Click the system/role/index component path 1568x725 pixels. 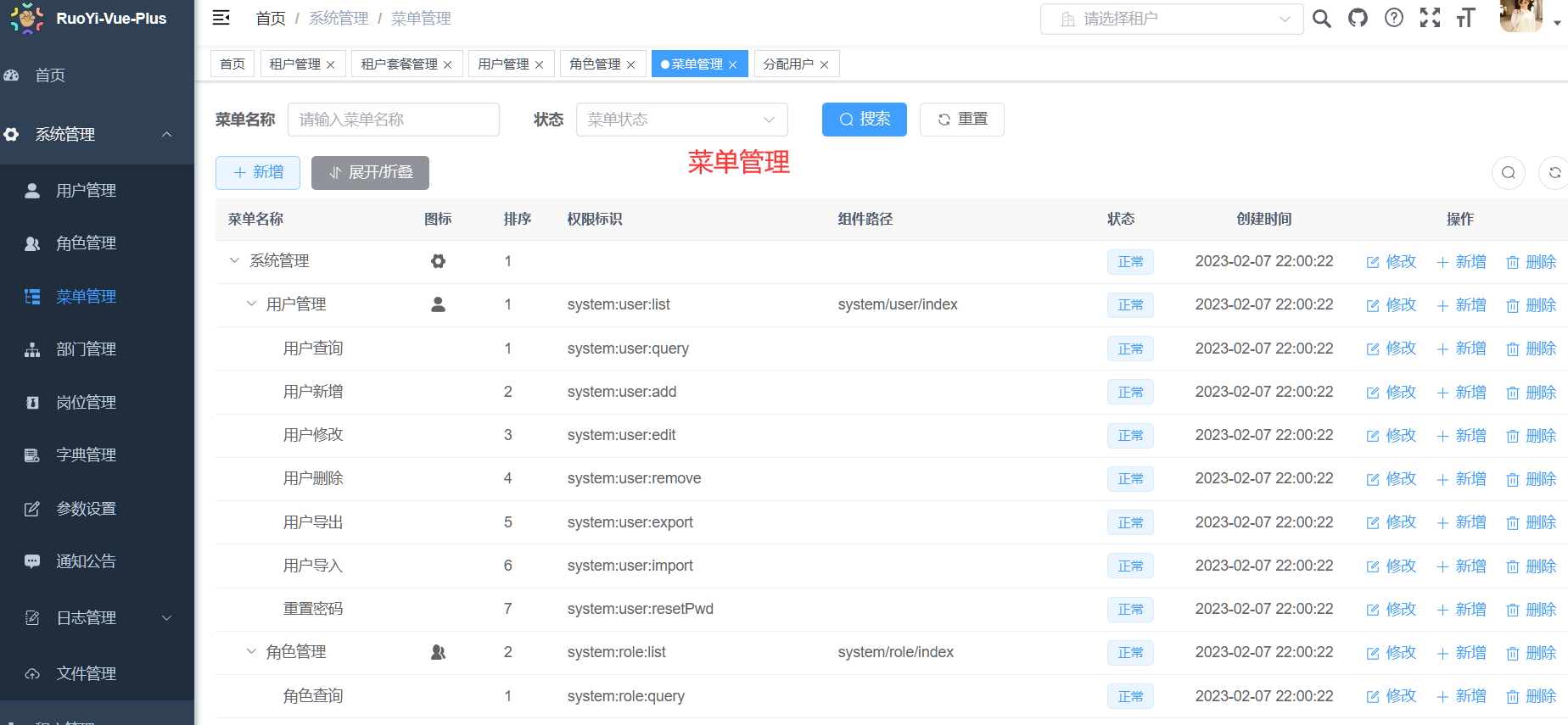coord(896,652)
